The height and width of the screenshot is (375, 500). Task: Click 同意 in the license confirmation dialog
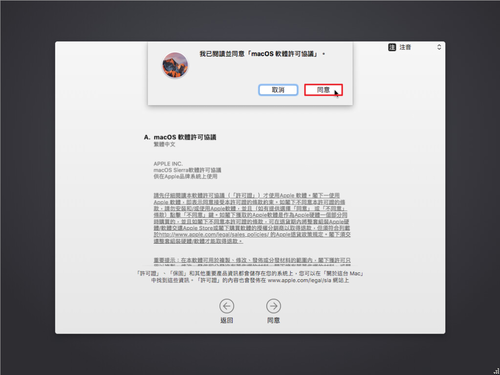[x=323, y=90]
